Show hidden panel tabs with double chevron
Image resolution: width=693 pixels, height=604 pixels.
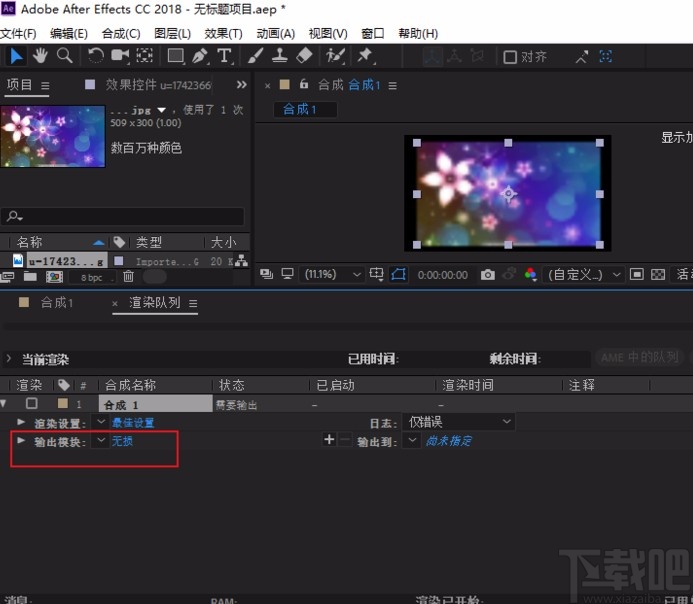(241, 84)
